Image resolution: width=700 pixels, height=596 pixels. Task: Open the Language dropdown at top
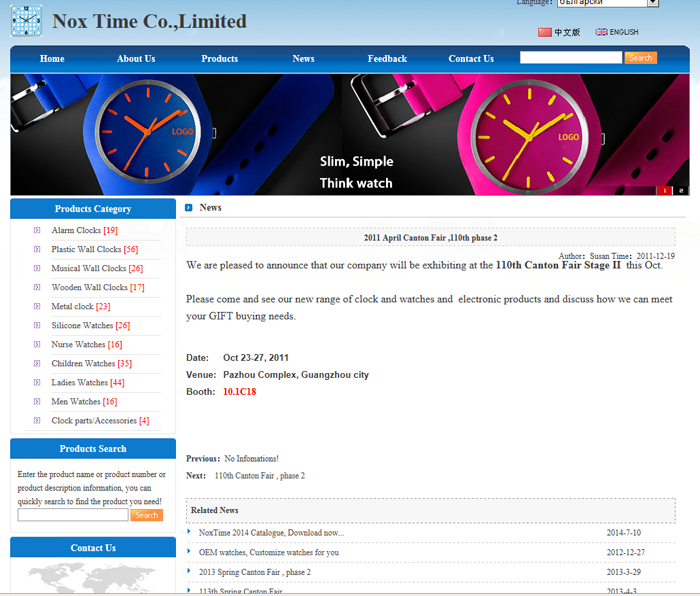pyautogui.click(x=608, y=3)
